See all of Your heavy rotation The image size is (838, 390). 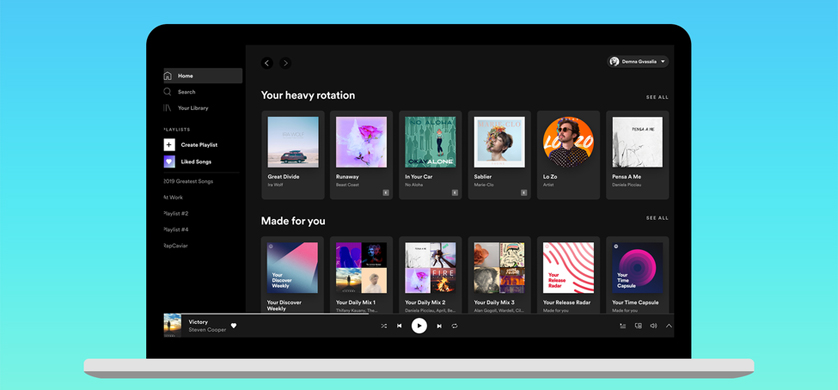(657, 97)
